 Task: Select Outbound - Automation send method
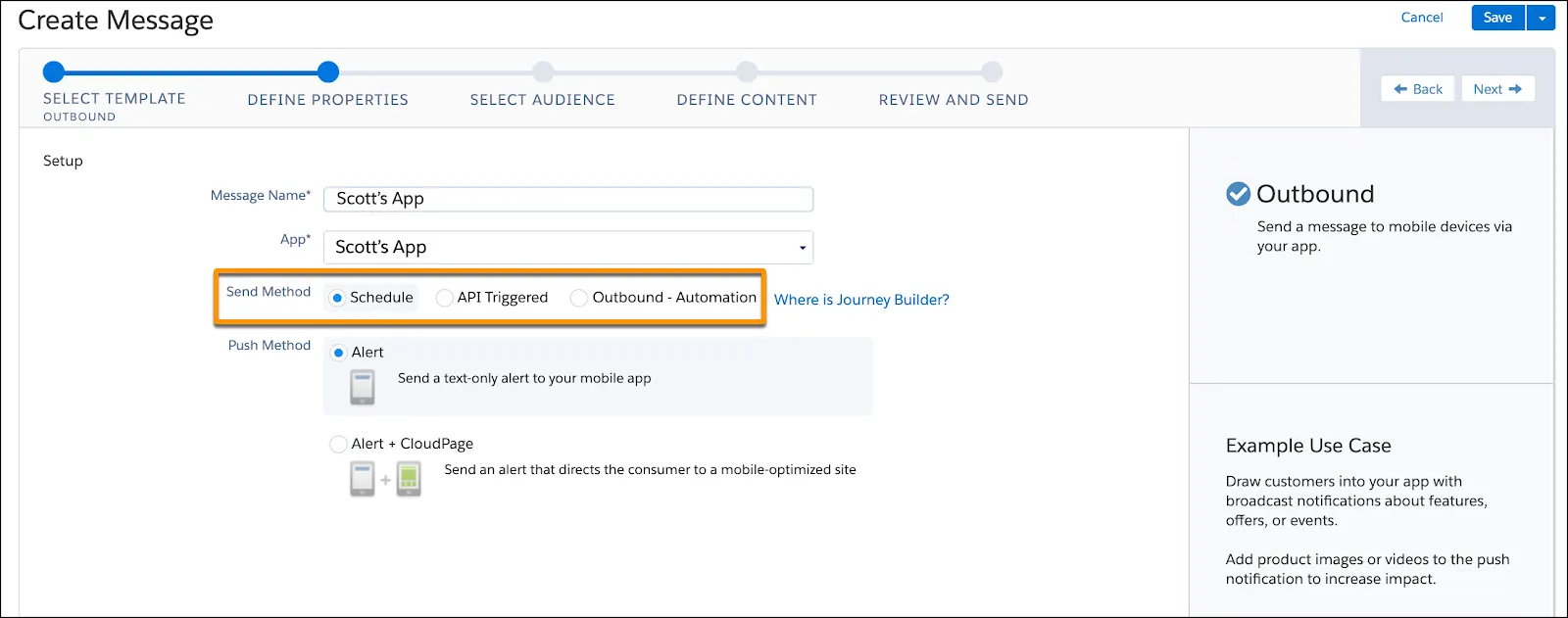click(579, 298)
